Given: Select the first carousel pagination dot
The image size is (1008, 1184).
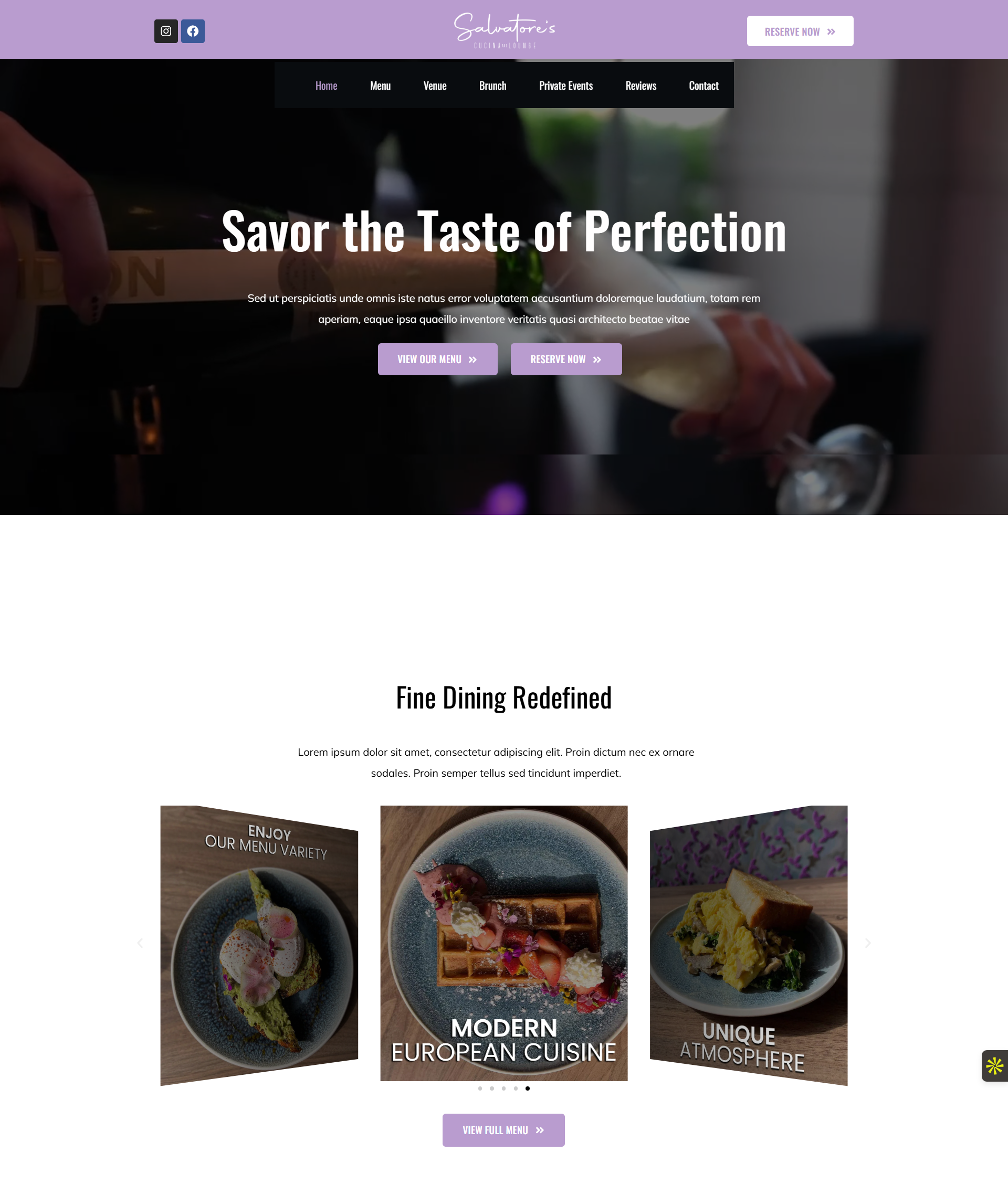Looking at the screenshot, I should click(x=480, y=1088).
